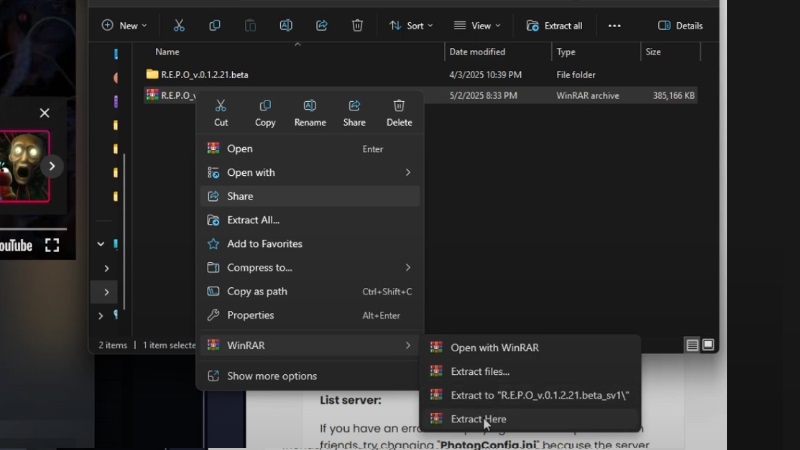Click the Rename icon in Explorer toolbar
The width and height of the screenshot is (800, 450).
(286, 26)
